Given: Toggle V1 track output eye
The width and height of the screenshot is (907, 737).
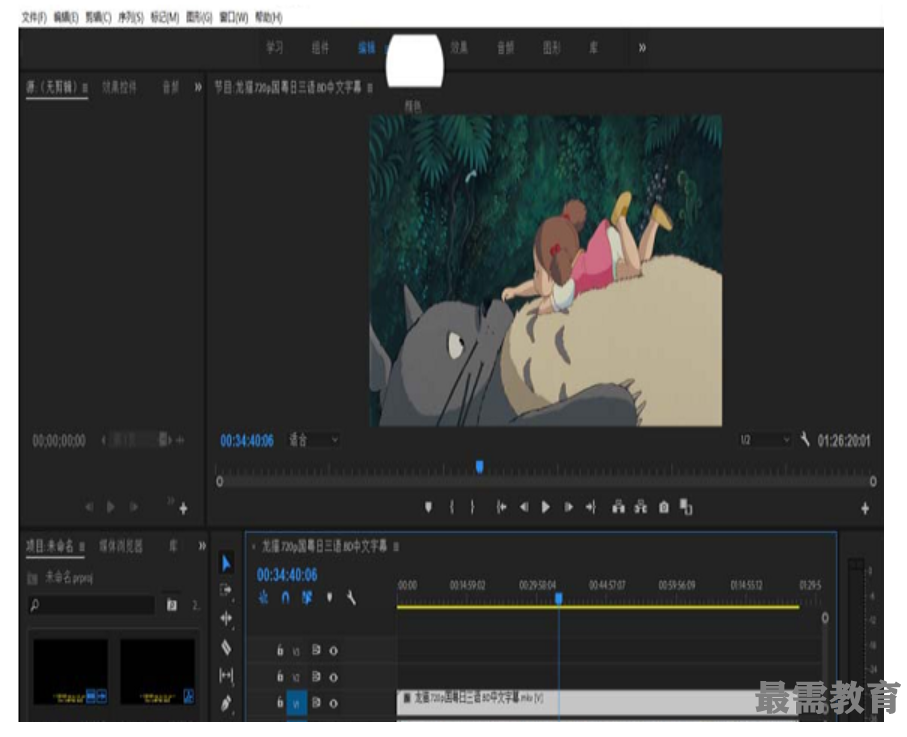Looking at the screenshot, I should click(333, 703).
